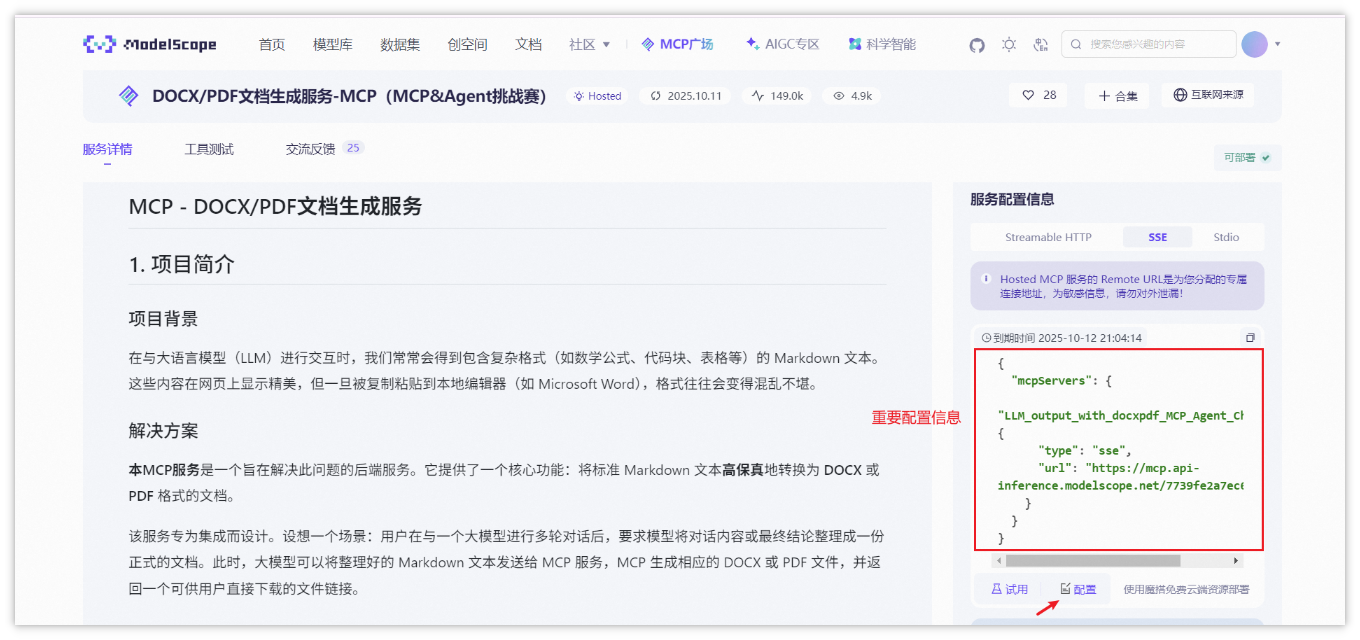Open the 科学智能 section
1360x640 pixels.
click(882, 44)
